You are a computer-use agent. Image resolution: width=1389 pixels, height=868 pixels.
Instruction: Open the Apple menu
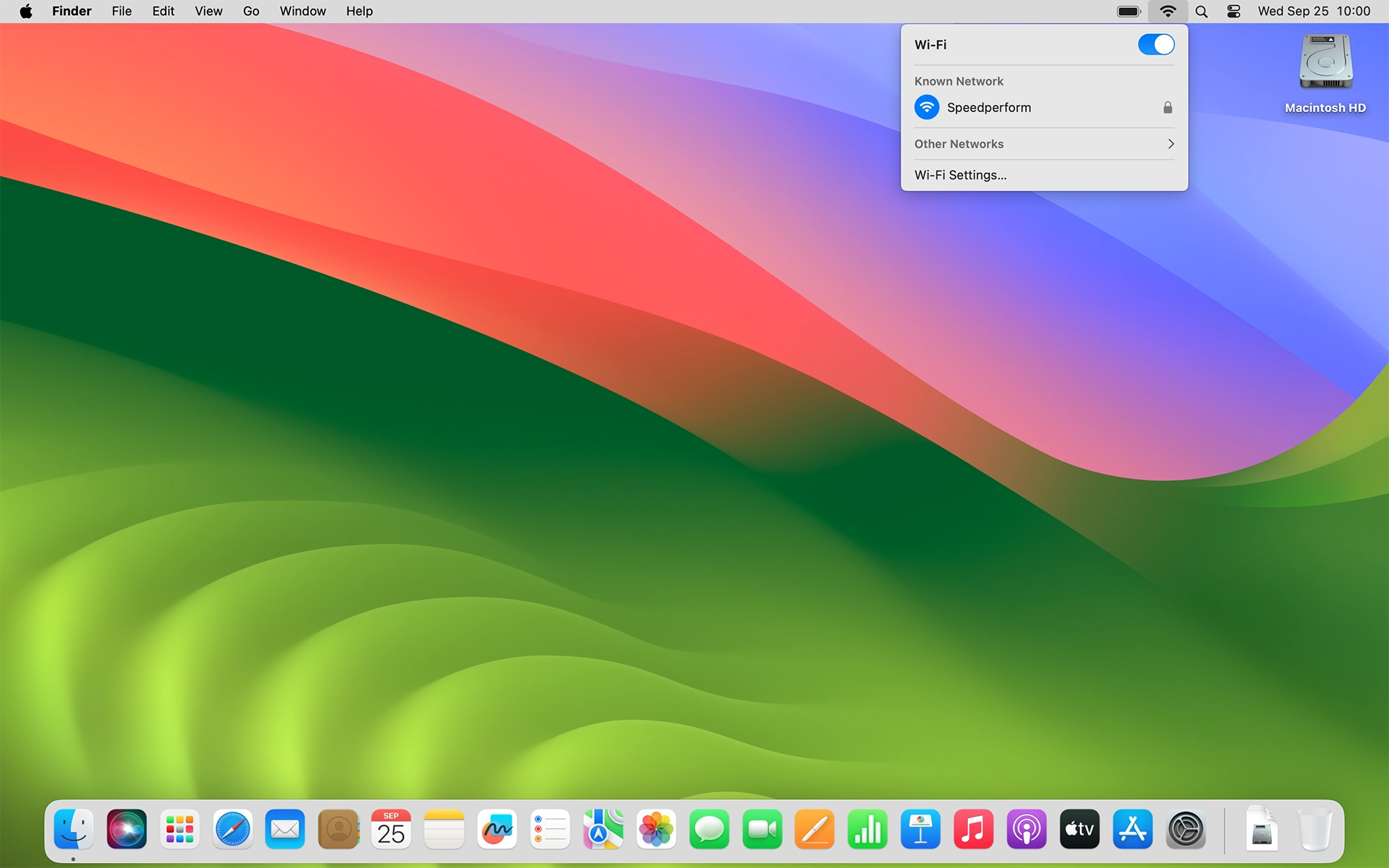coord(26,12)
